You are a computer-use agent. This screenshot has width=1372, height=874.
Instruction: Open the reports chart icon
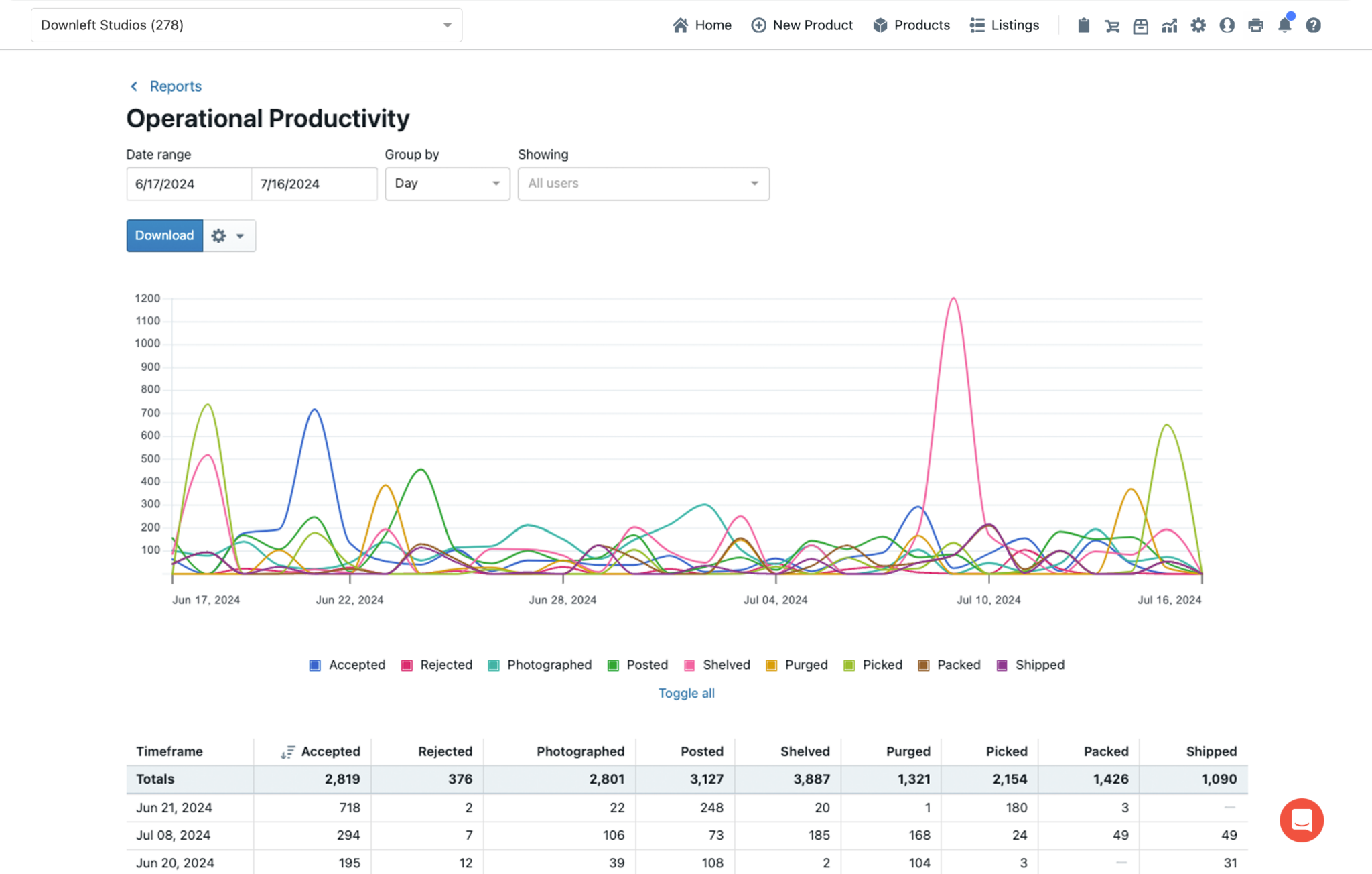point(1170,25)
